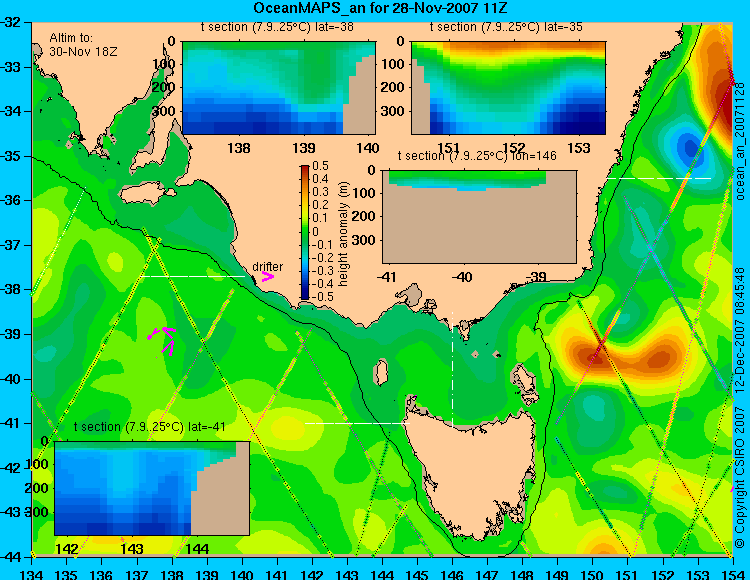Click depth label 300 of the lon=146 inset
Screen dimensions: 750x580
364,240
